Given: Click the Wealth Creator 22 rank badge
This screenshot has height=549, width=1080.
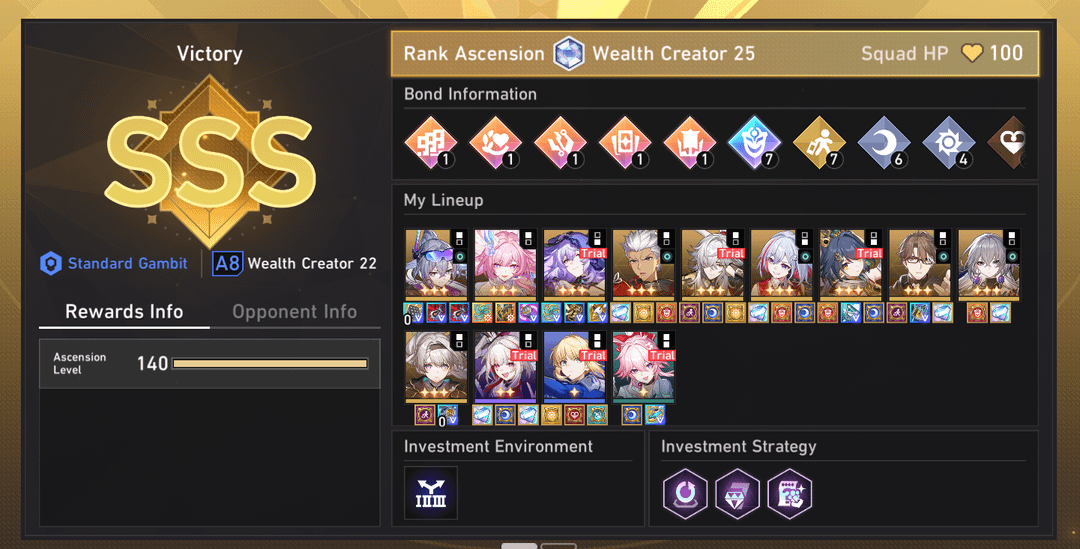Looking at the screenshot, I should coord(294,263).
